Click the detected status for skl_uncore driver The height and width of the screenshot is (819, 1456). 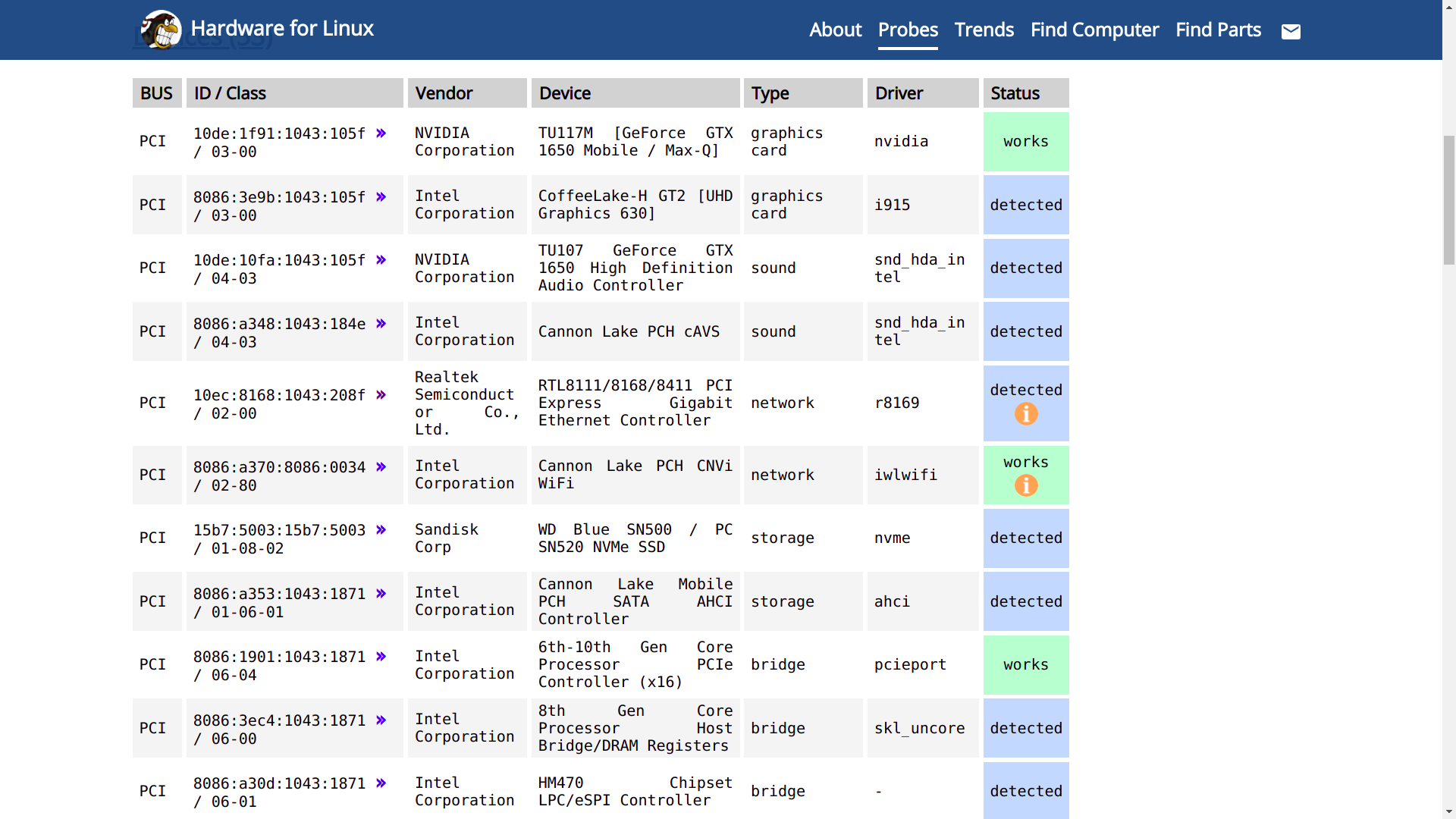(x=1026, y=728)
